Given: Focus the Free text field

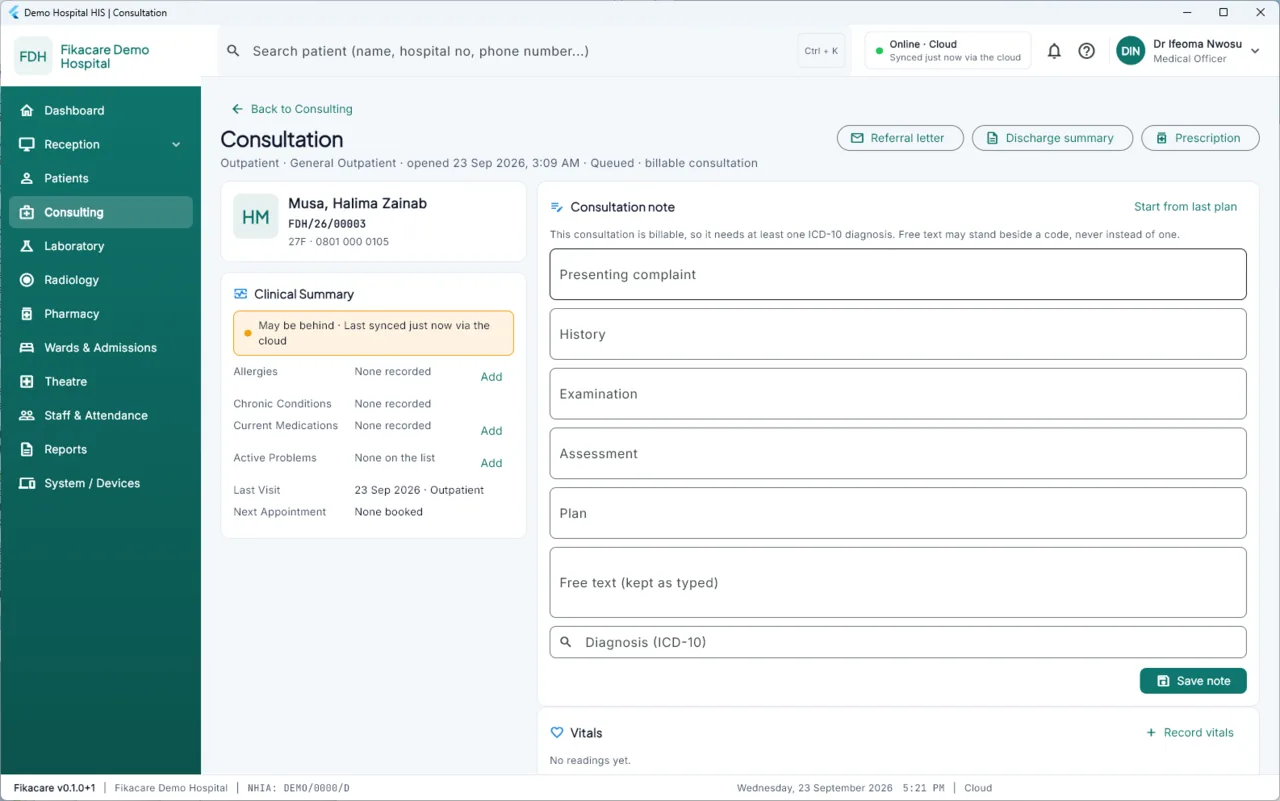Looking at the screenshot, I should [898, 583].
